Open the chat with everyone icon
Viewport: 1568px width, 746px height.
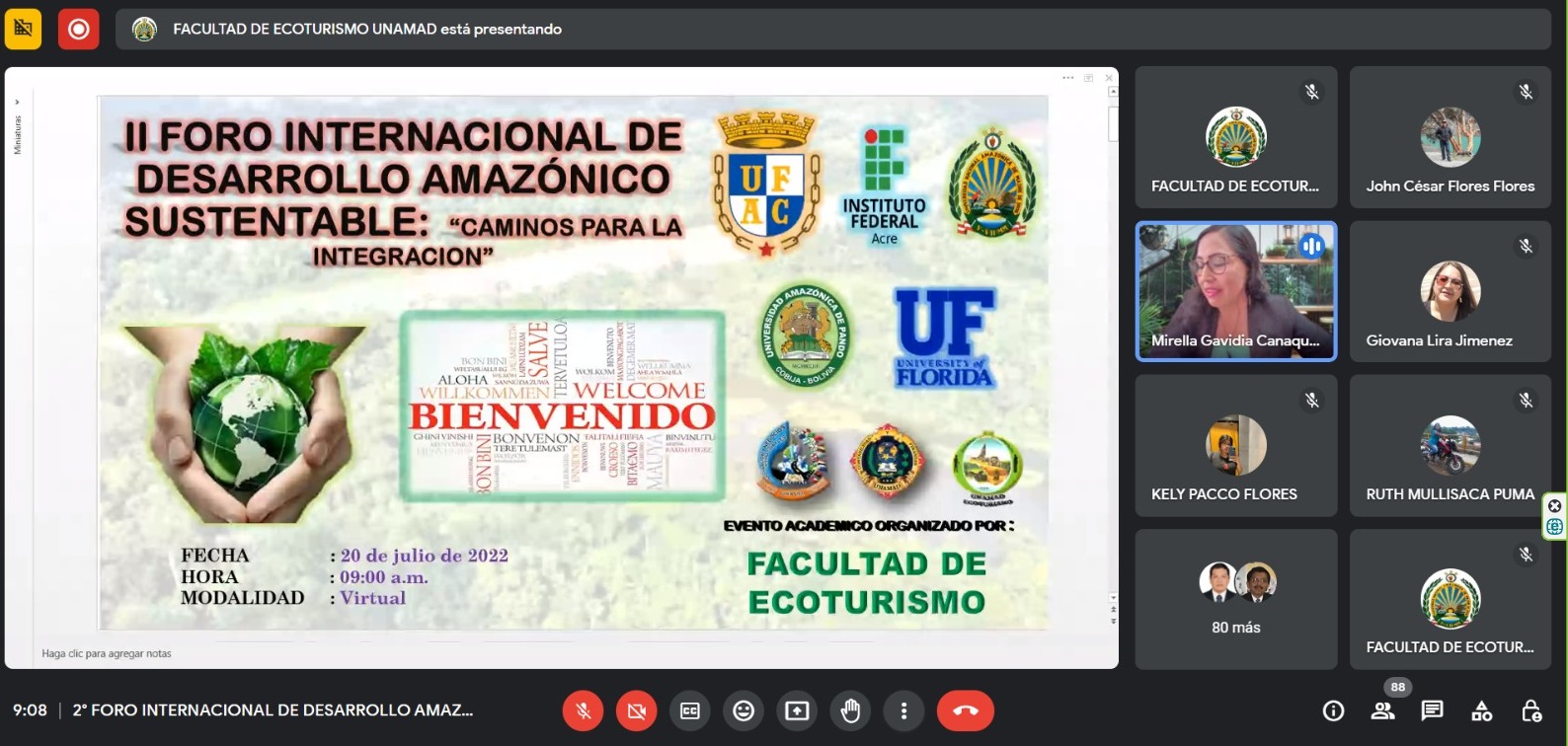click(1432, 710)
